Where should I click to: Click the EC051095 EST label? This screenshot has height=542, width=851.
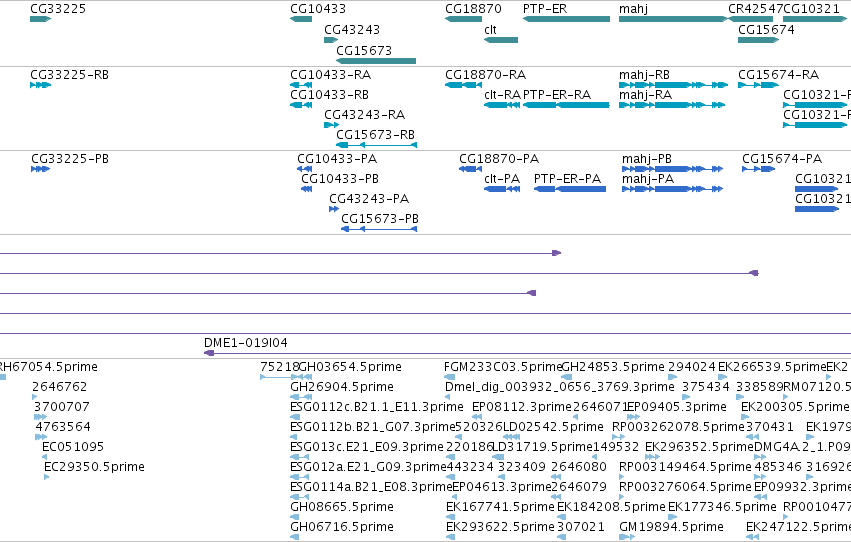tap(73, 447)
